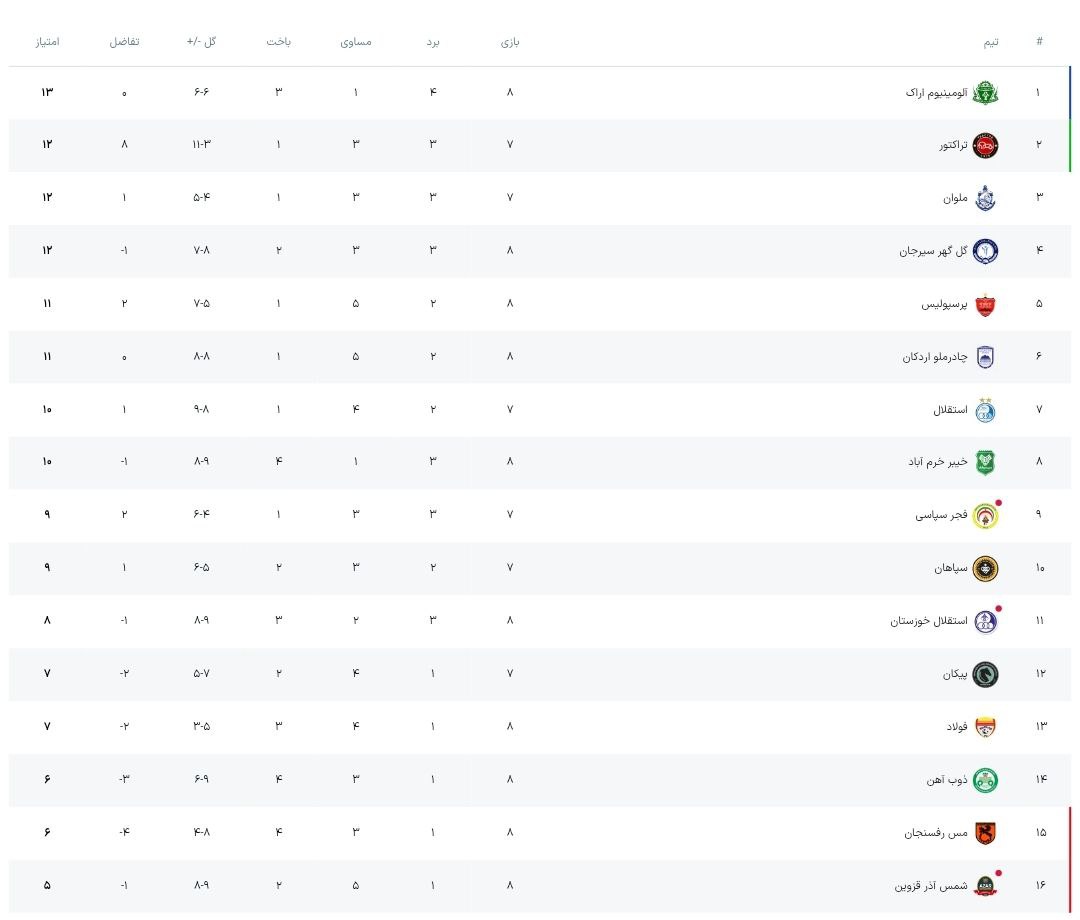
Task: Open the Malavan team logo
Action: 986,198
